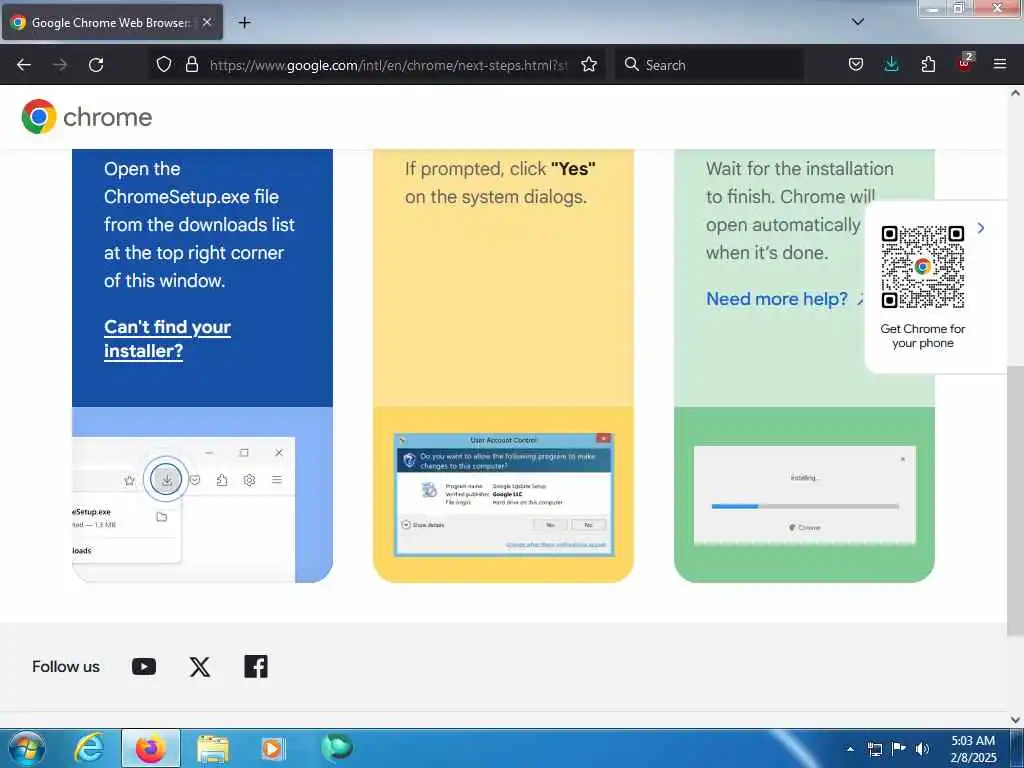Screen dimensions: 1024x768
Task: Click Get Chrome for your phone text
Action: click(x=922, y=336)
